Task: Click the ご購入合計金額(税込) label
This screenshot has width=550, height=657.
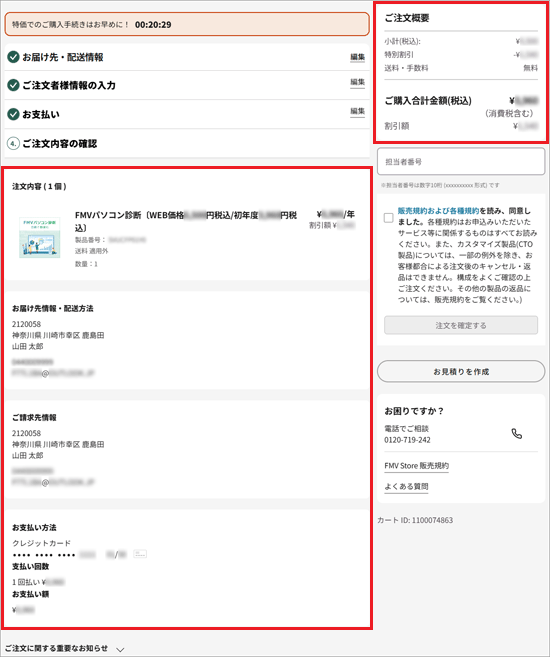Action: 428,101
